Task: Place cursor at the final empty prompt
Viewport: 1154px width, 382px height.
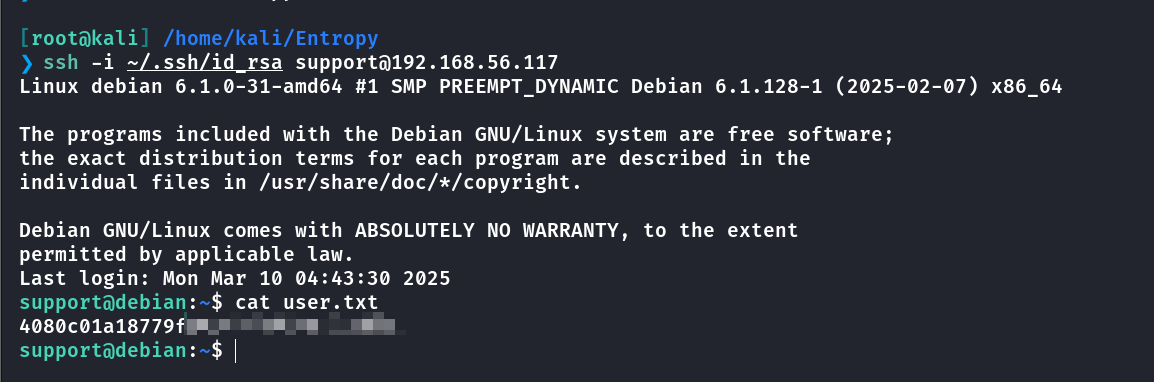Action: click(x=236, y=351)
